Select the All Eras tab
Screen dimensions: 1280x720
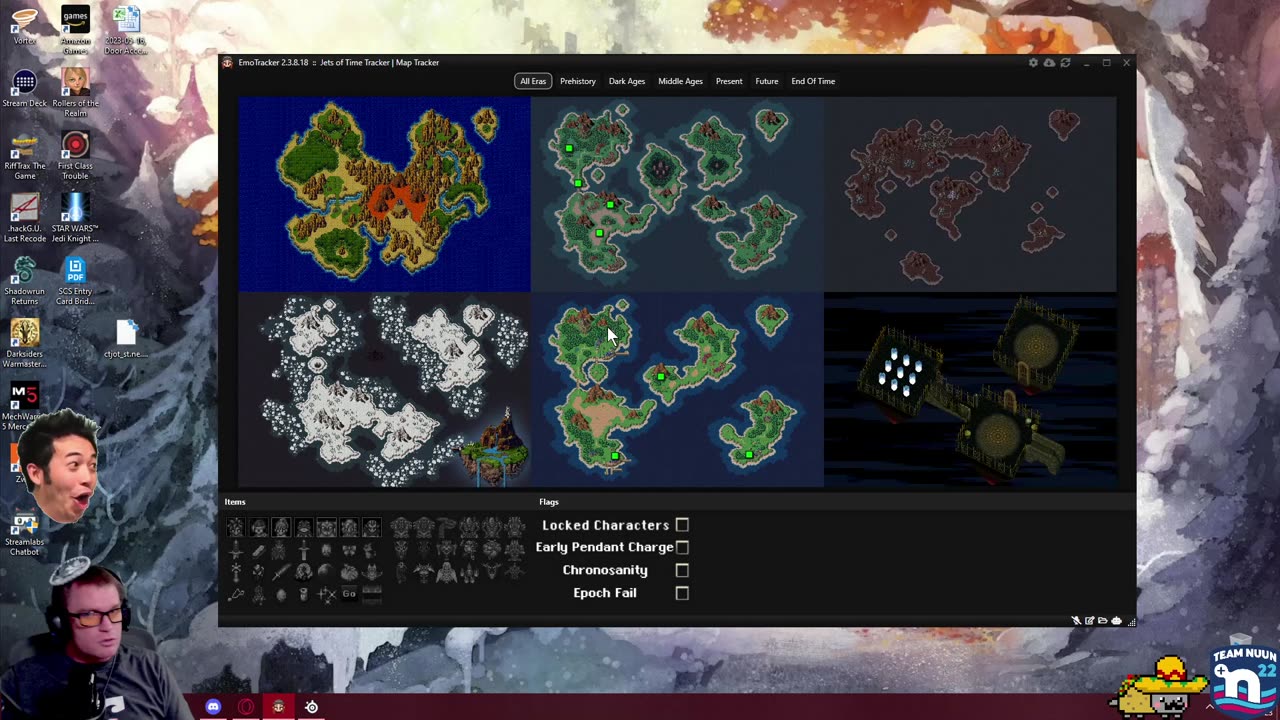point(533,81)
